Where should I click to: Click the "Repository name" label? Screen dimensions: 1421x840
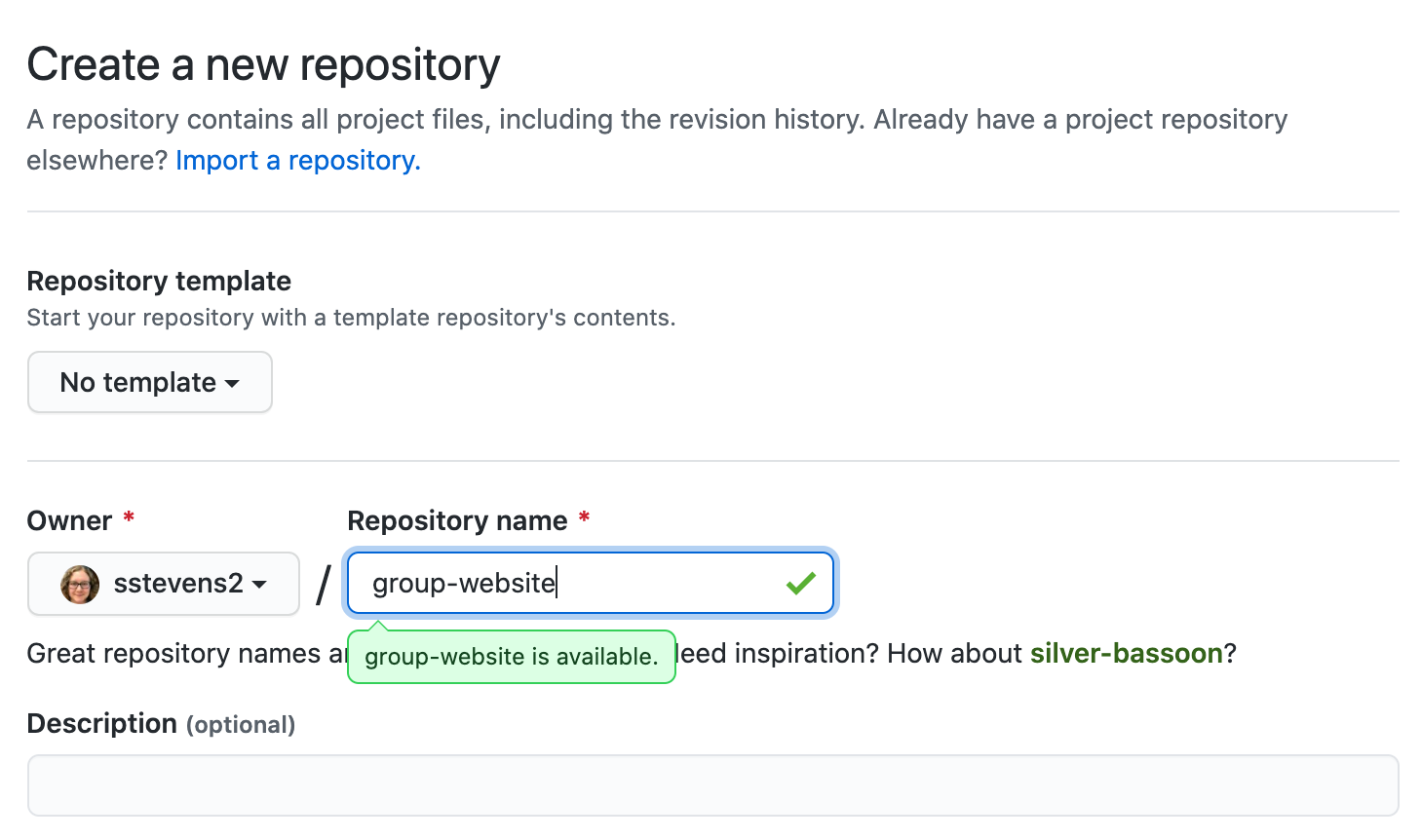[x=458, y=520]
